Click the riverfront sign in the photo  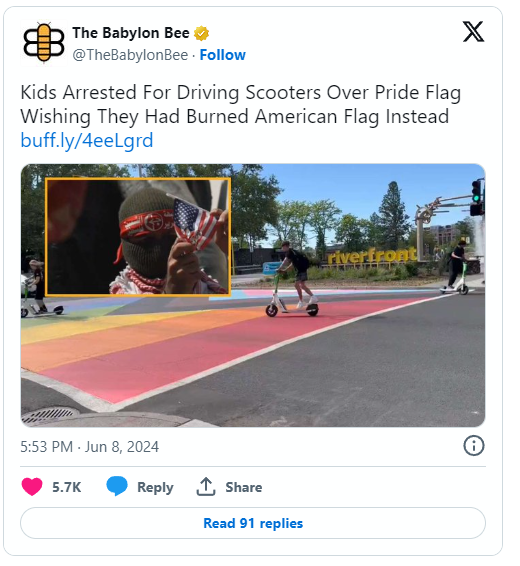pos(372,256)
